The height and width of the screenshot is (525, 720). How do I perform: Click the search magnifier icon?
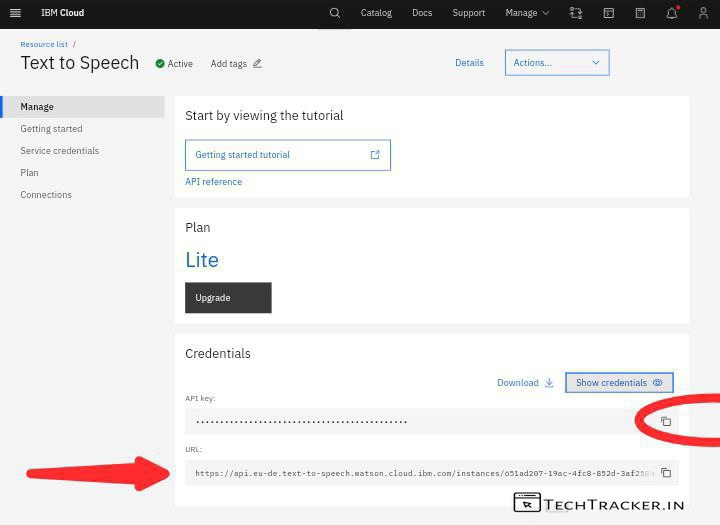pos(335,13)
